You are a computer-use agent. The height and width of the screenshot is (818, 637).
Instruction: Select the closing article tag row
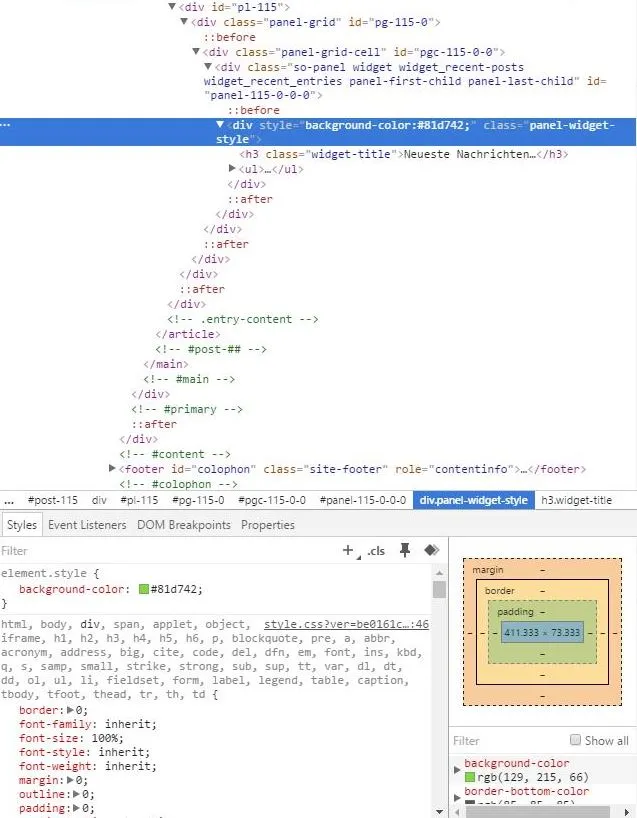pyautogui.click(x=188, y=334)
